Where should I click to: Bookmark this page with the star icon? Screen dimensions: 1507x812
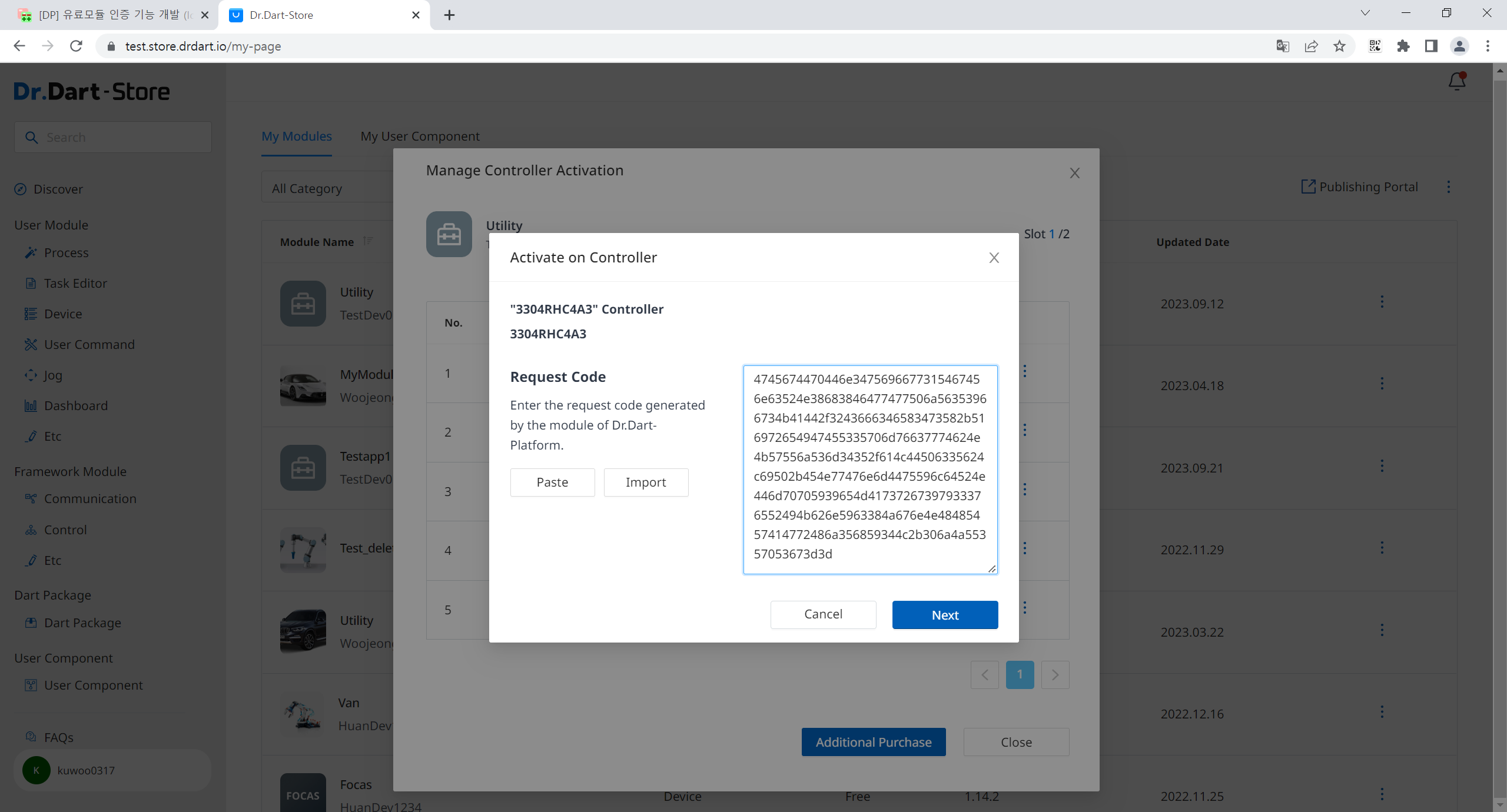pyautogui.click(x=1339, y=46)
